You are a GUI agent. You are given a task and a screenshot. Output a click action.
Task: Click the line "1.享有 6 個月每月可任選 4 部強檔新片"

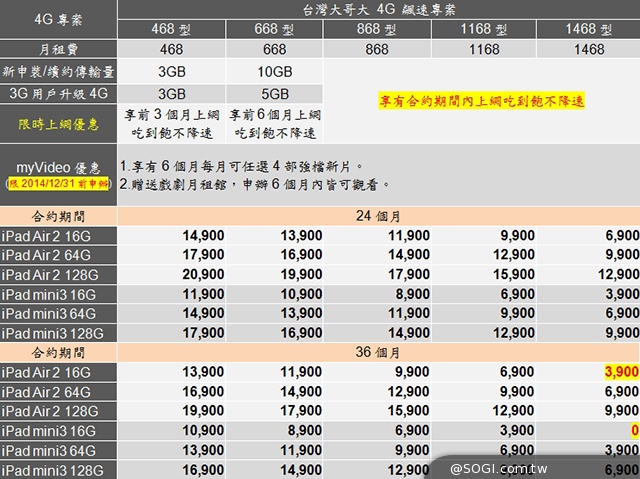[241, 166]
